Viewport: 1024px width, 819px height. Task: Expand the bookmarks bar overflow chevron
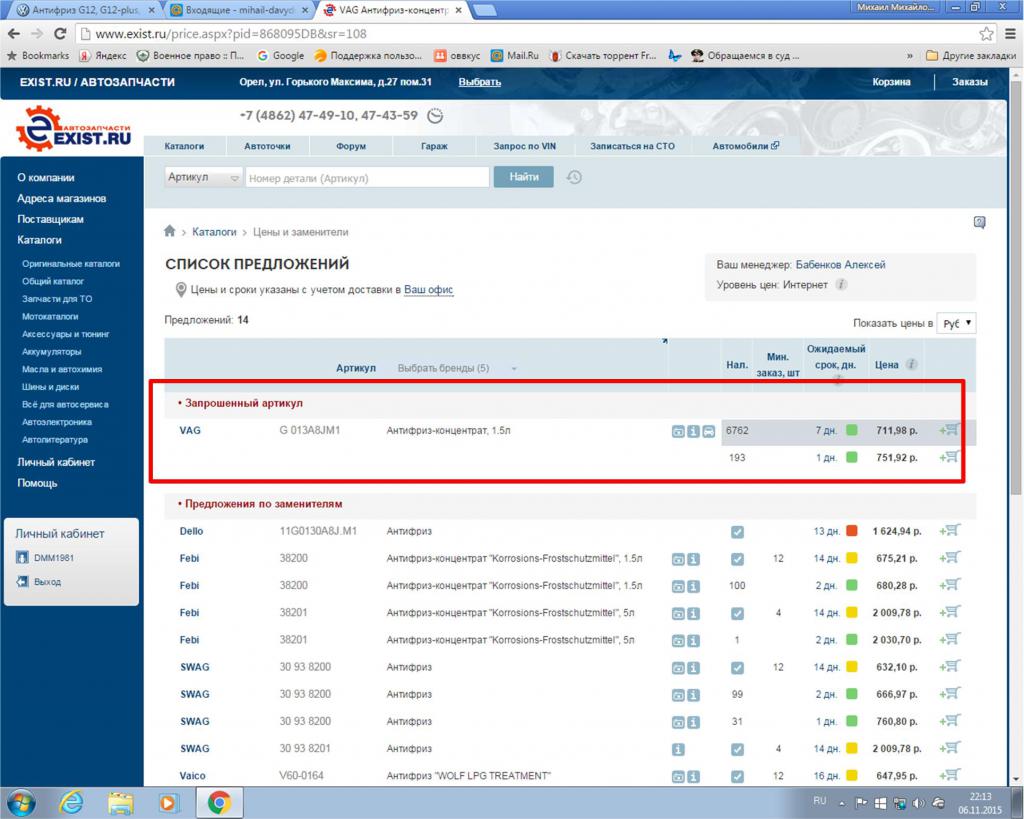910,56
